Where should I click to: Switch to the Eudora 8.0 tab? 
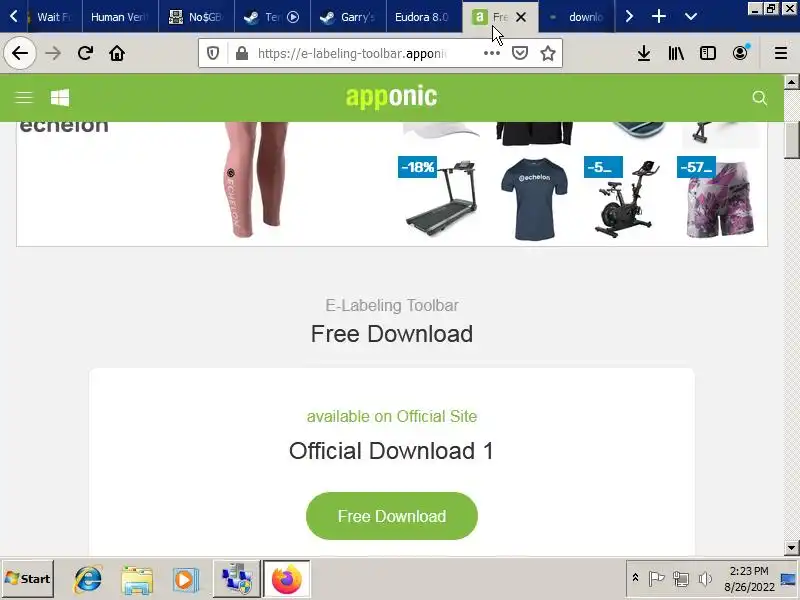[424, 17]
